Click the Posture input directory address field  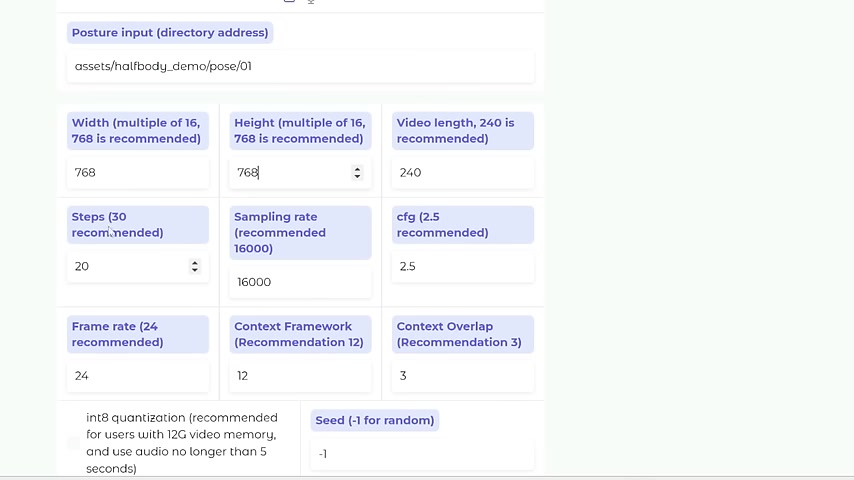pos(301,66)
